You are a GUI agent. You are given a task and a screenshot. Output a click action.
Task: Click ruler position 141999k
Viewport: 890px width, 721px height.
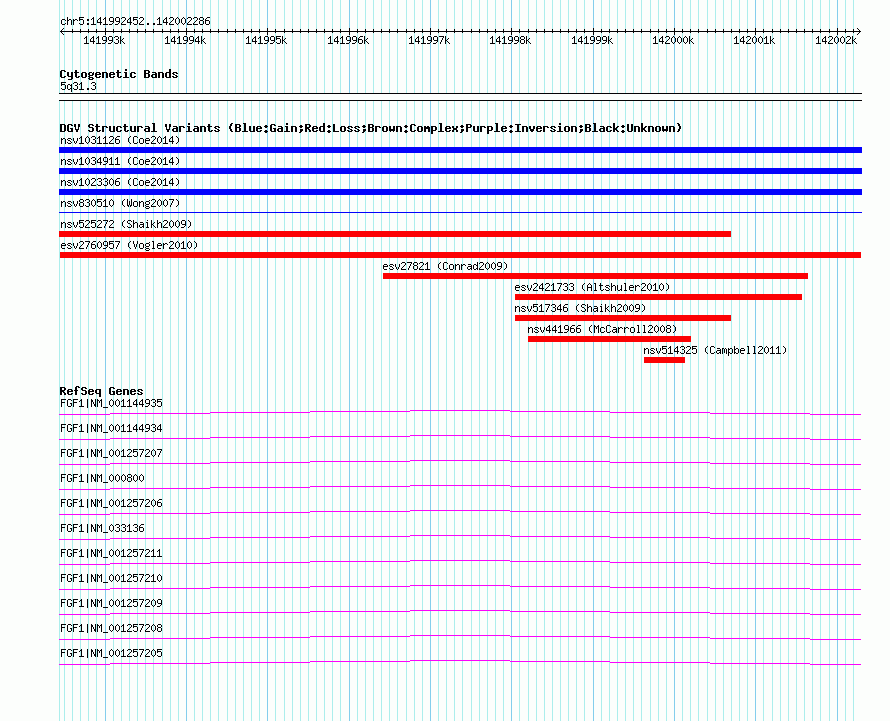click(x=592, y=40)
